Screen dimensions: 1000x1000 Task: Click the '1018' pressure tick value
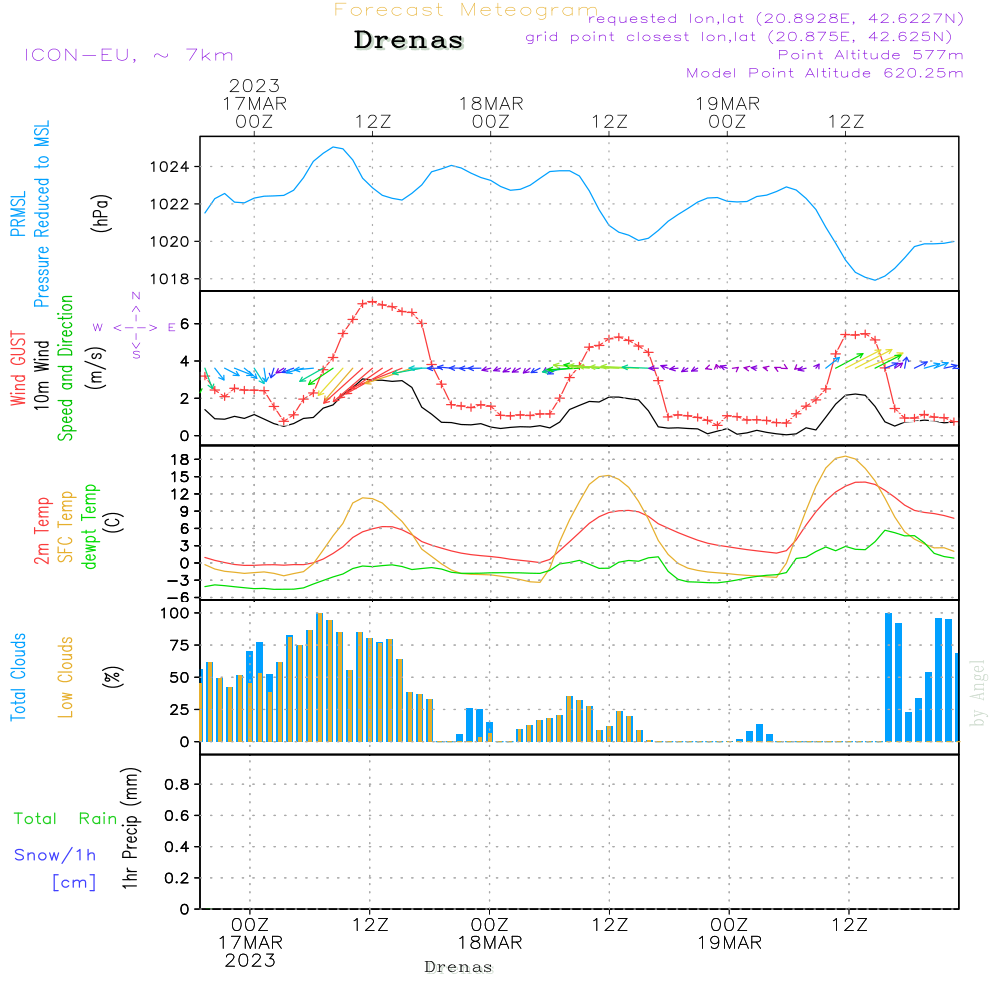(x=170, y=279)
